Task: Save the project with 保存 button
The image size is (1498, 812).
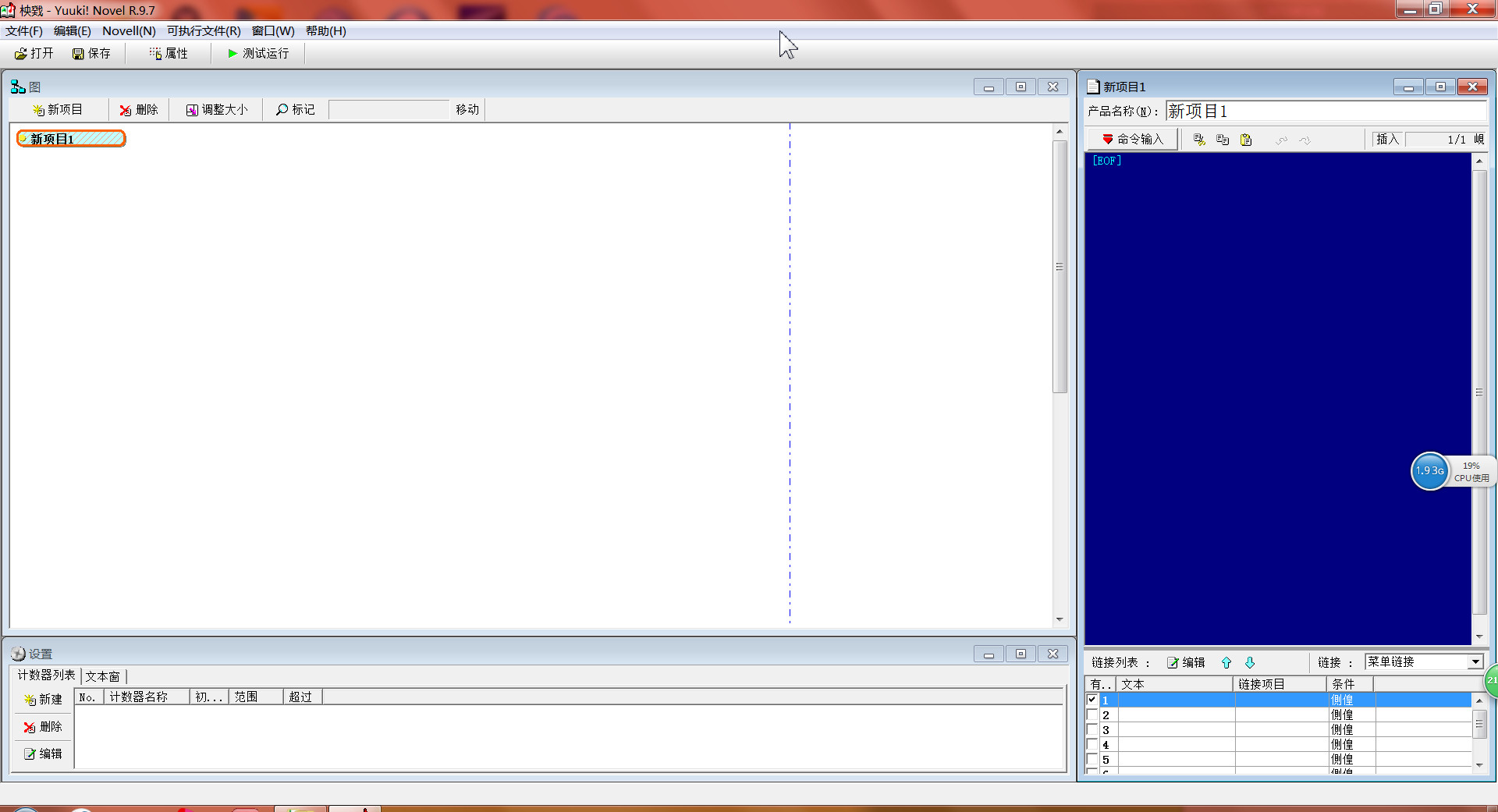Action: tap(91, 53)
